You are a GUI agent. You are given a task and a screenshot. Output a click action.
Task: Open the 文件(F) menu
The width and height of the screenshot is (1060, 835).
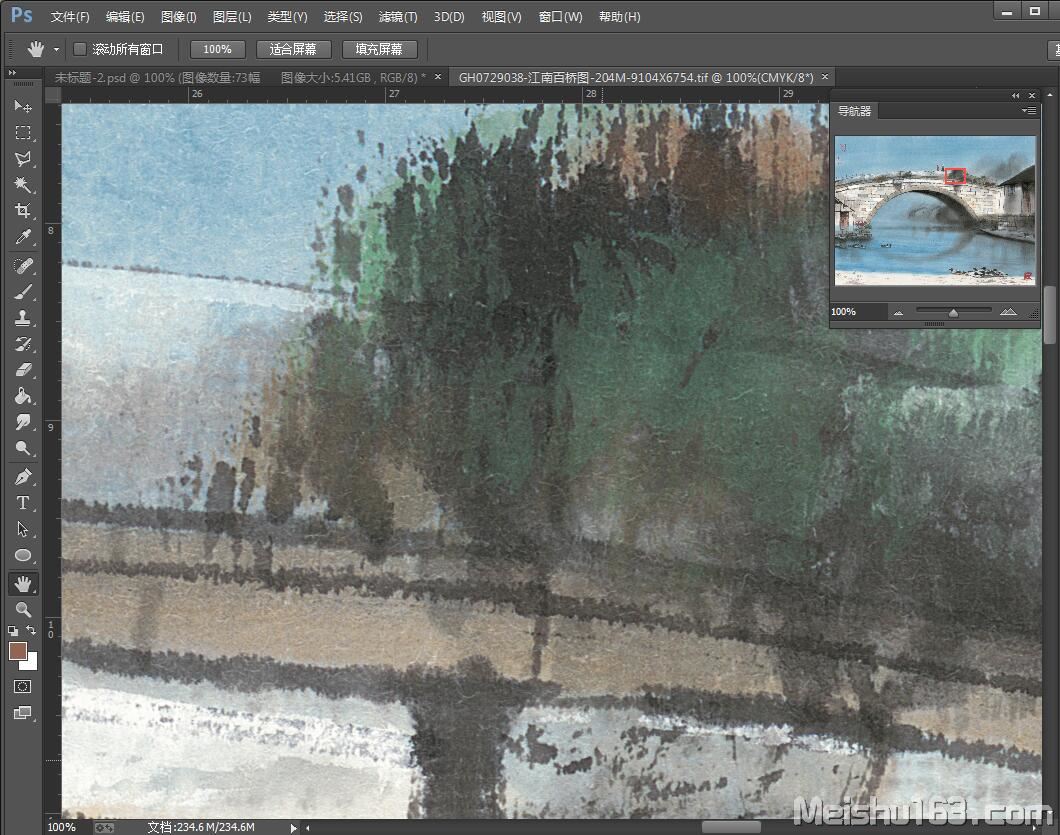point(70,16)
